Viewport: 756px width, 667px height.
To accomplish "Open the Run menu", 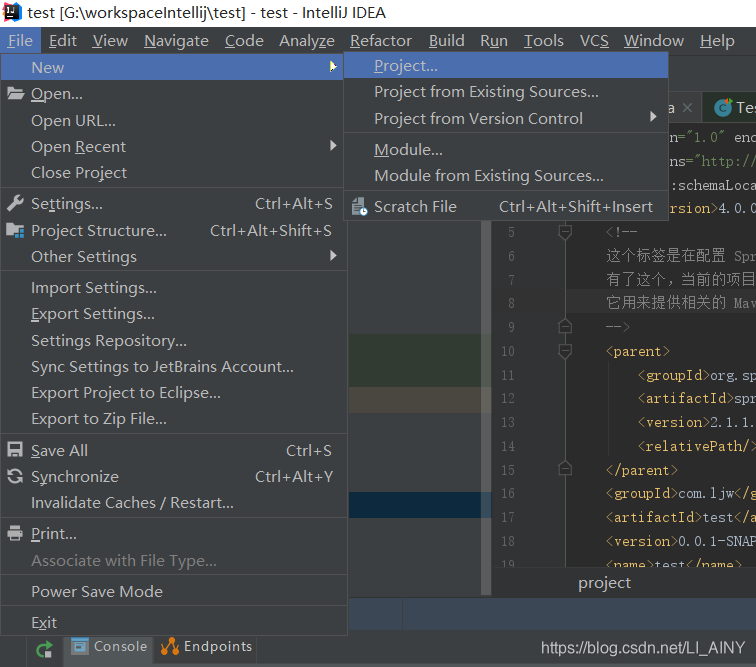I will [494, 41].
